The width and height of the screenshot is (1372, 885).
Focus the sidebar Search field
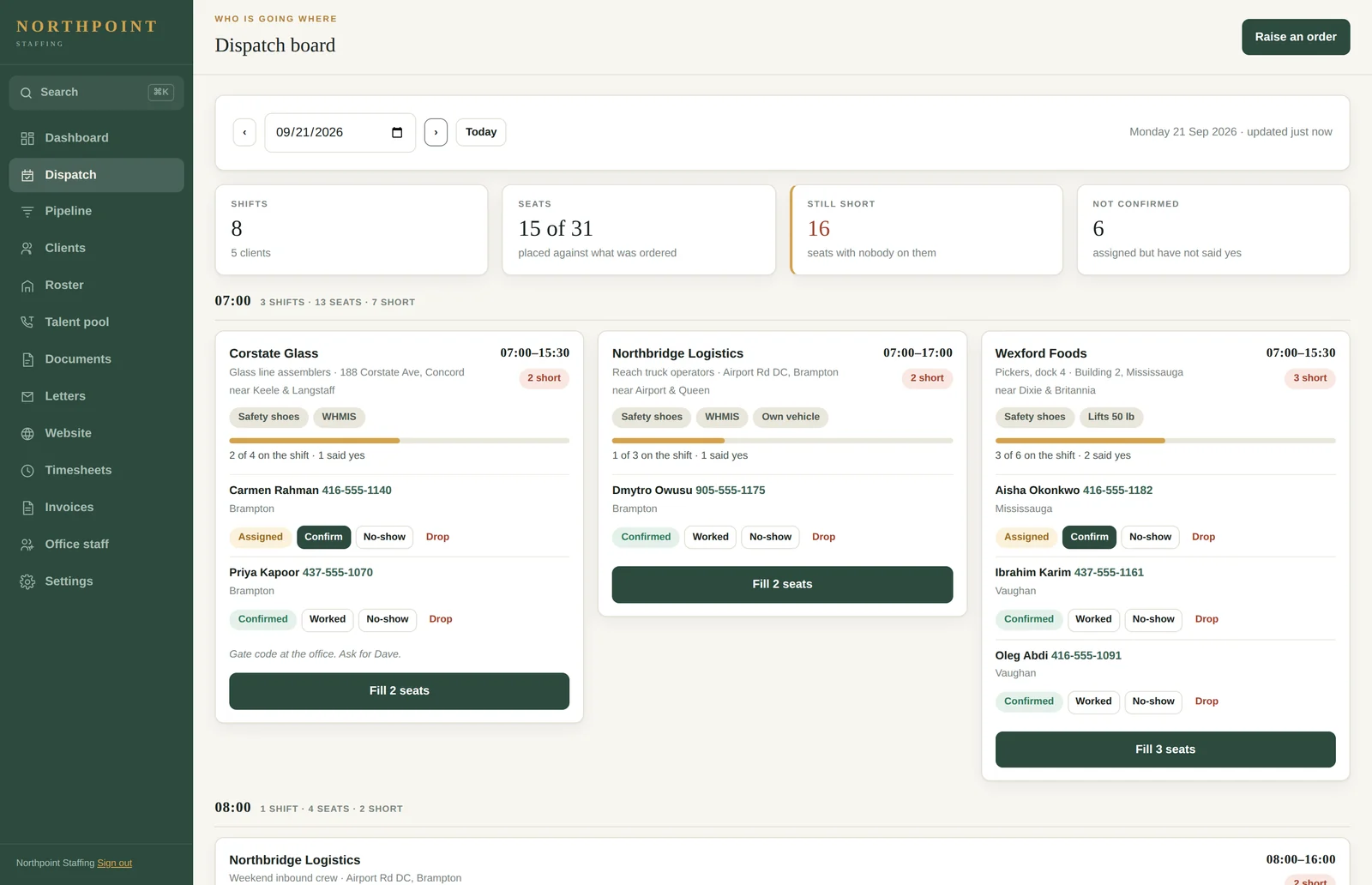[x=96, y=93]
